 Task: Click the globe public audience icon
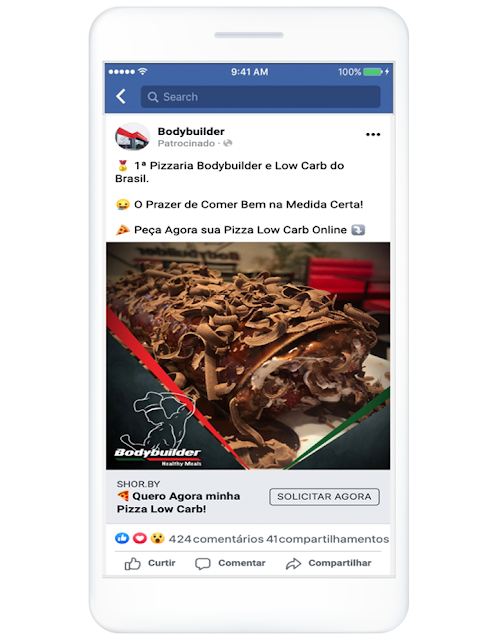(x=228, y=143)
